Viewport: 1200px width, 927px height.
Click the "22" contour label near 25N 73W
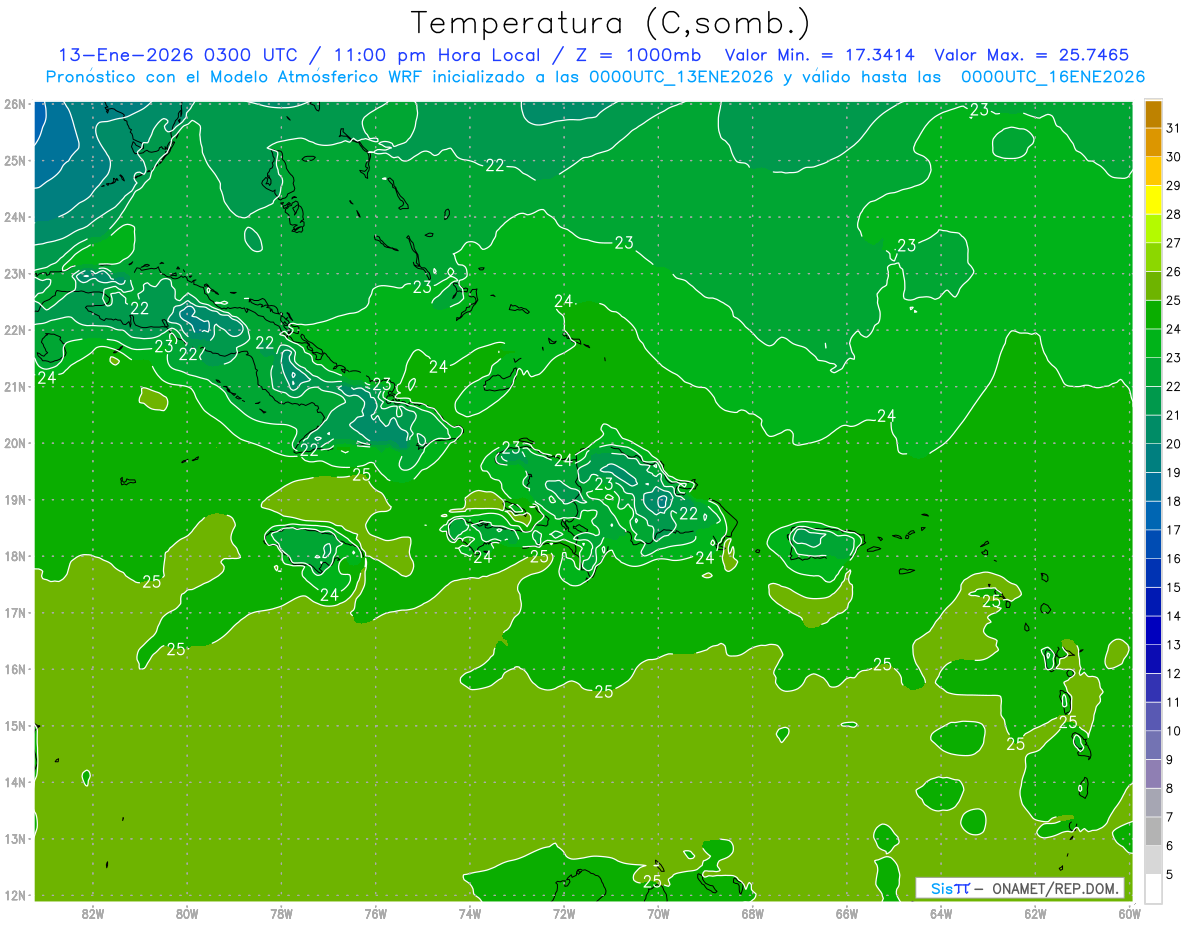[x=495, y=165]
